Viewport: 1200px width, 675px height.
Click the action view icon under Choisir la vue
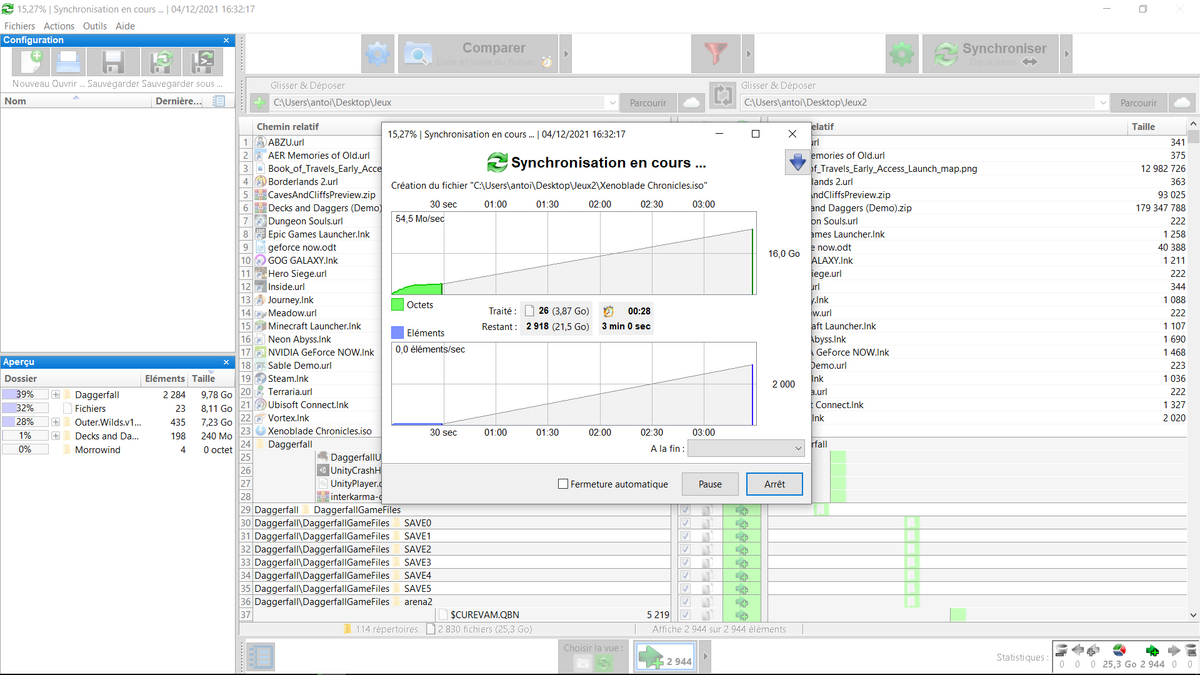click(x=603, y=661)
